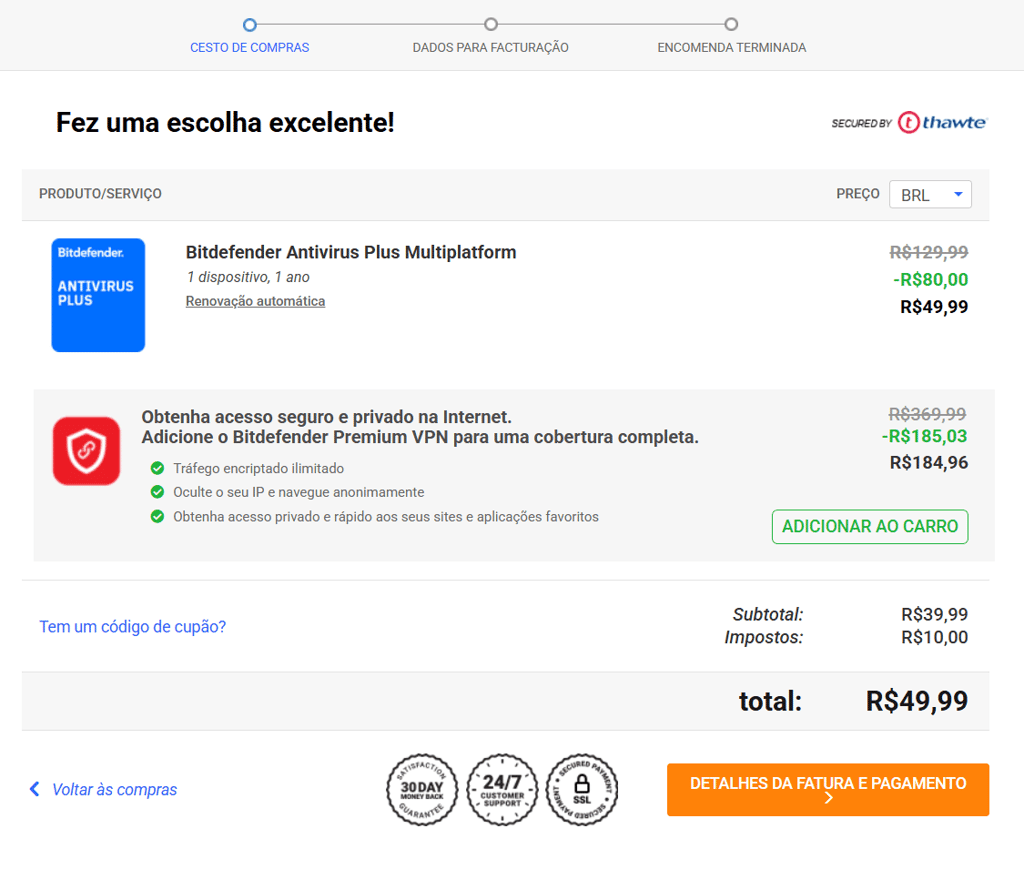Click green checkmark beside Obtenha acesso privado
The height and width of the screenshot is (869, 1024).
pos(157,516)
